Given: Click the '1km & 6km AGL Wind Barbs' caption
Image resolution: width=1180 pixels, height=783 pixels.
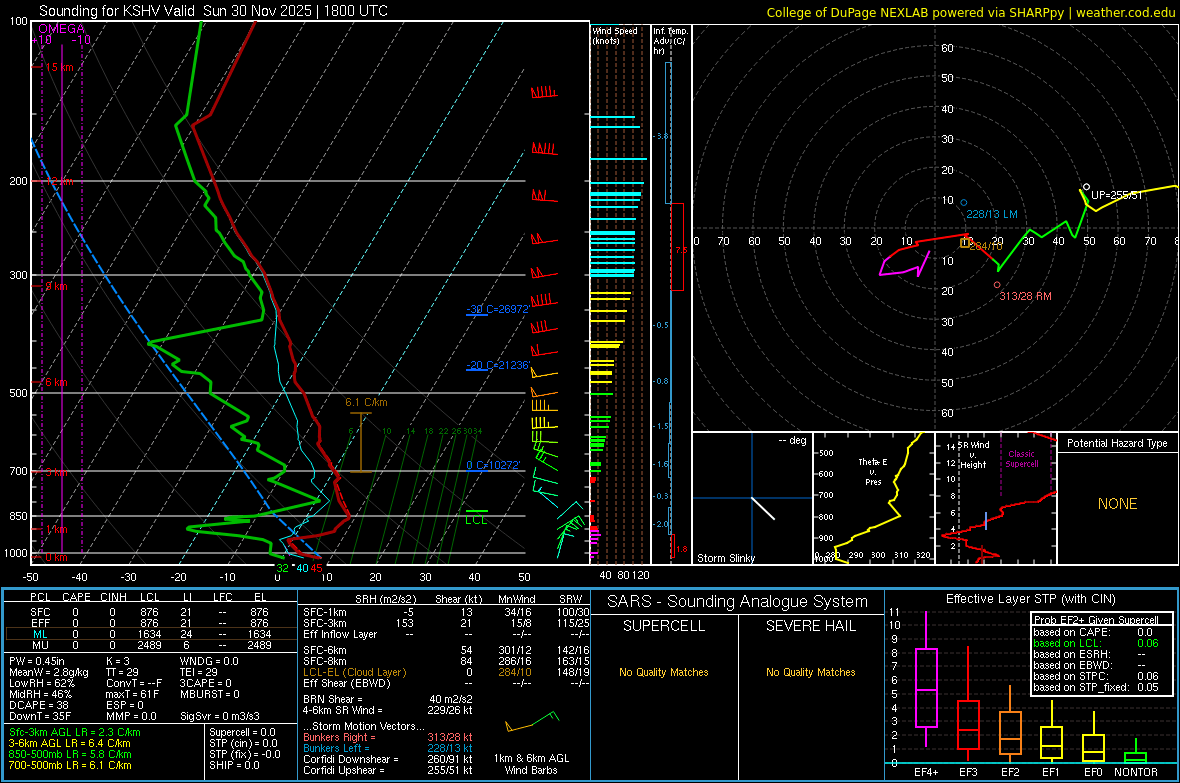Looking at the screenshot, I should [531, 764].
